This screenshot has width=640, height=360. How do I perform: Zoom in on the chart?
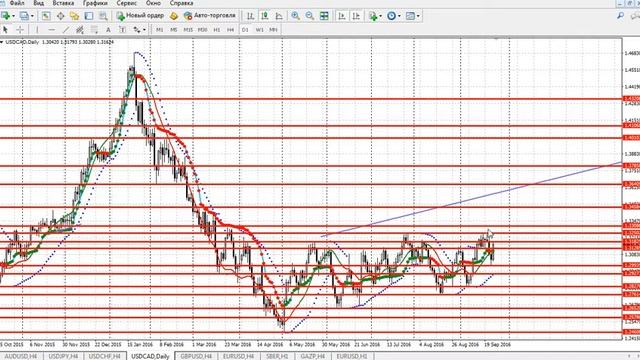point(296,16)
